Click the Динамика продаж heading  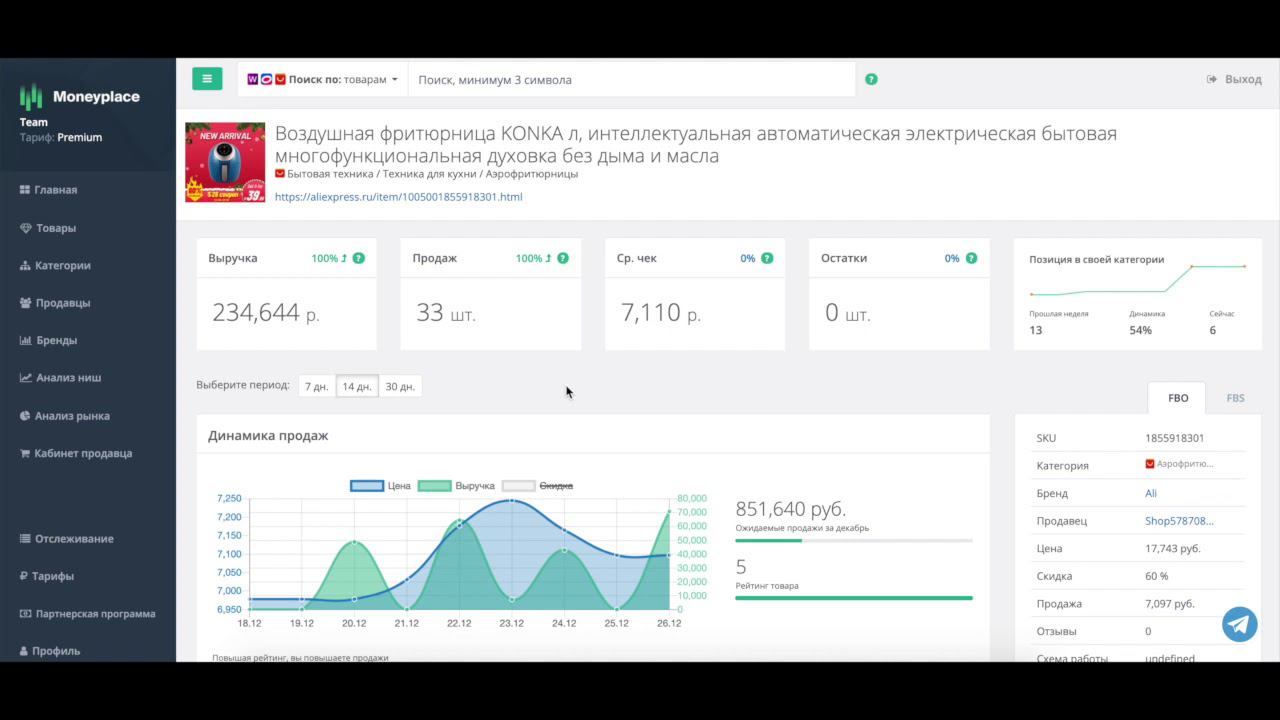tap(268, 436)
